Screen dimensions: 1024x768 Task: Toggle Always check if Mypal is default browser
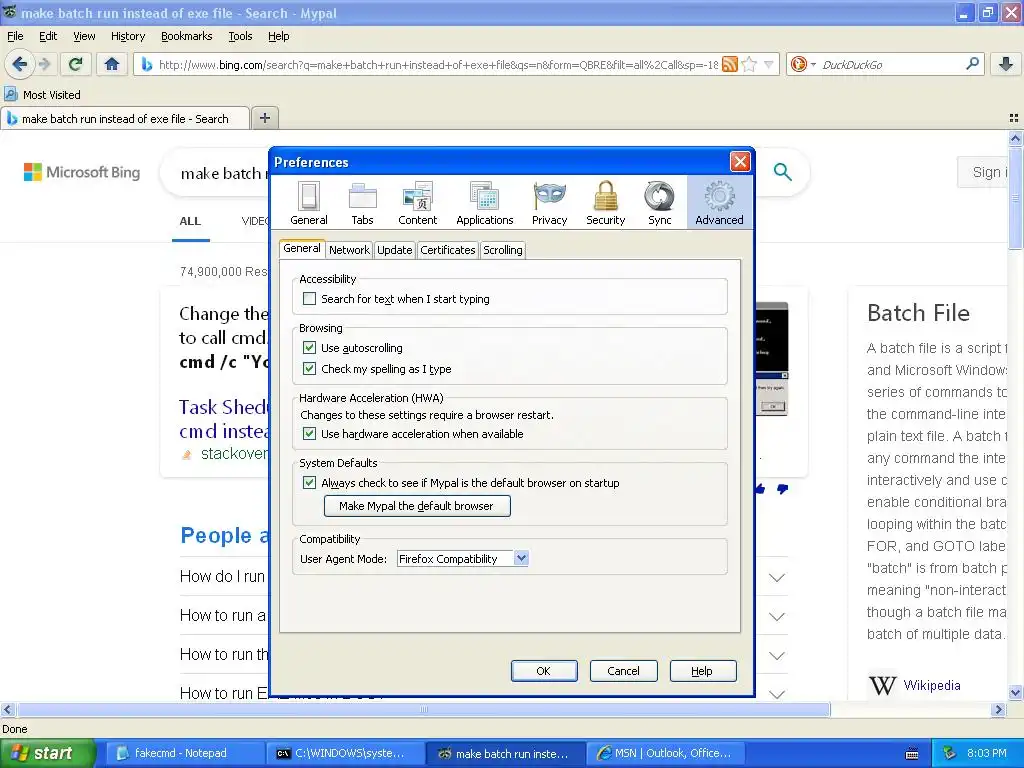click(310, 483)
